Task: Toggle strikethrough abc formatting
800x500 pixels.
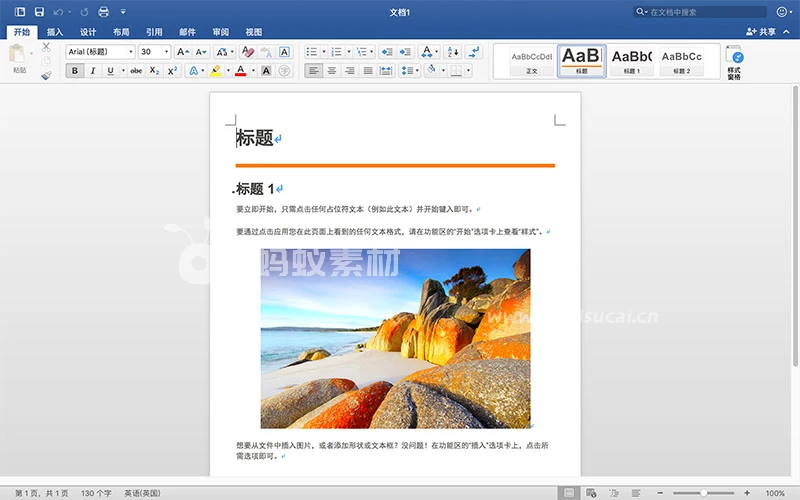Action: click(x=136, y=71)
